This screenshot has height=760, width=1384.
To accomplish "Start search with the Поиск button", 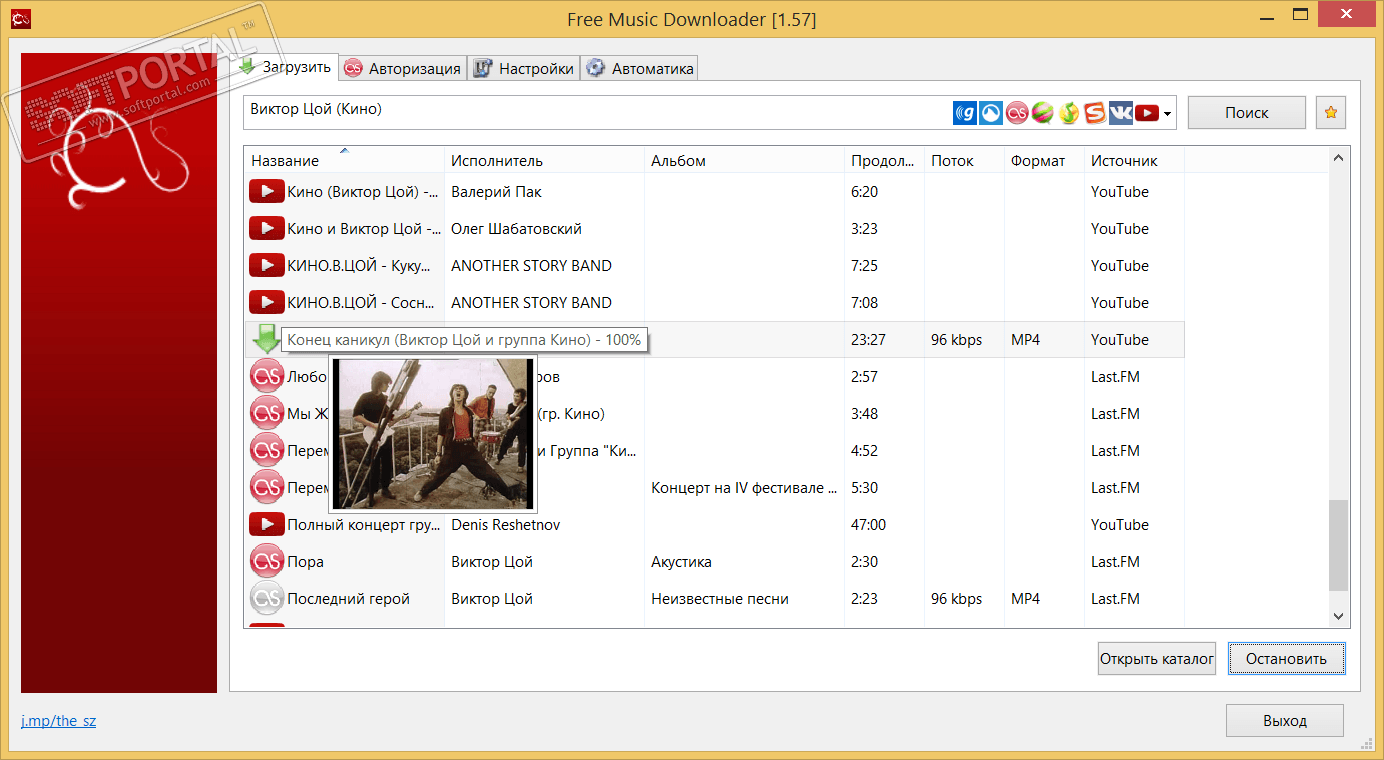I will pyautogui.click(x=1247, y=113).
